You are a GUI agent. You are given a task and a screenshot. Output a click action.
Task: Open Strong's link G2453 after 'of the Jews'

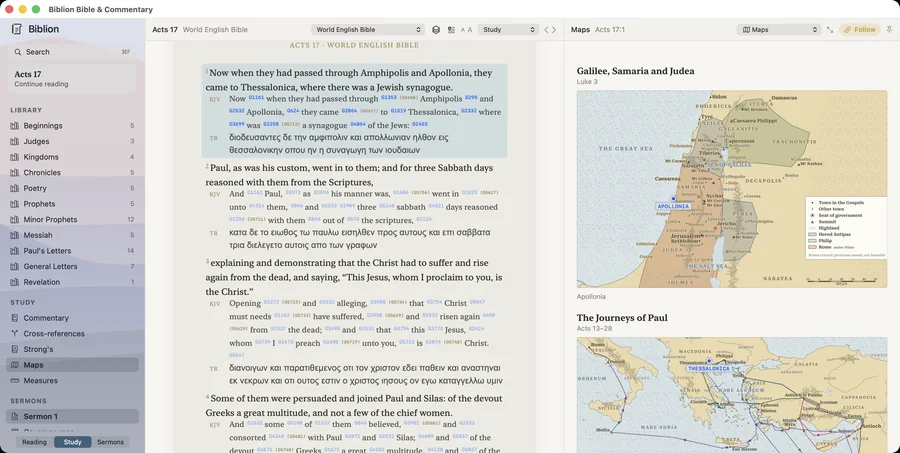pos(420,124)
